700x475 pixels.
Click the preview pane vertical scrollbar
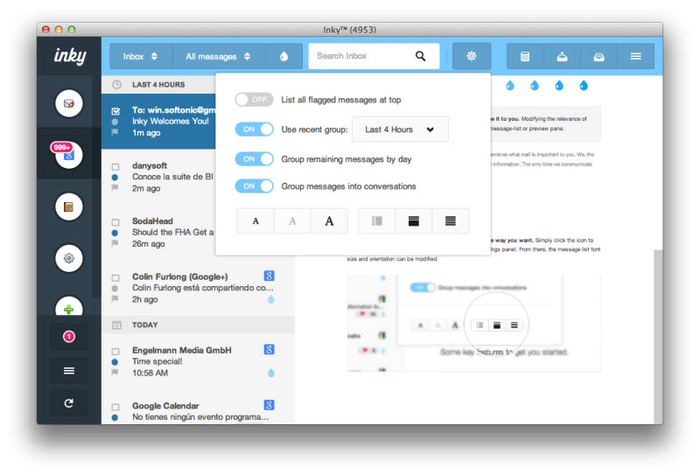(658, 337)
